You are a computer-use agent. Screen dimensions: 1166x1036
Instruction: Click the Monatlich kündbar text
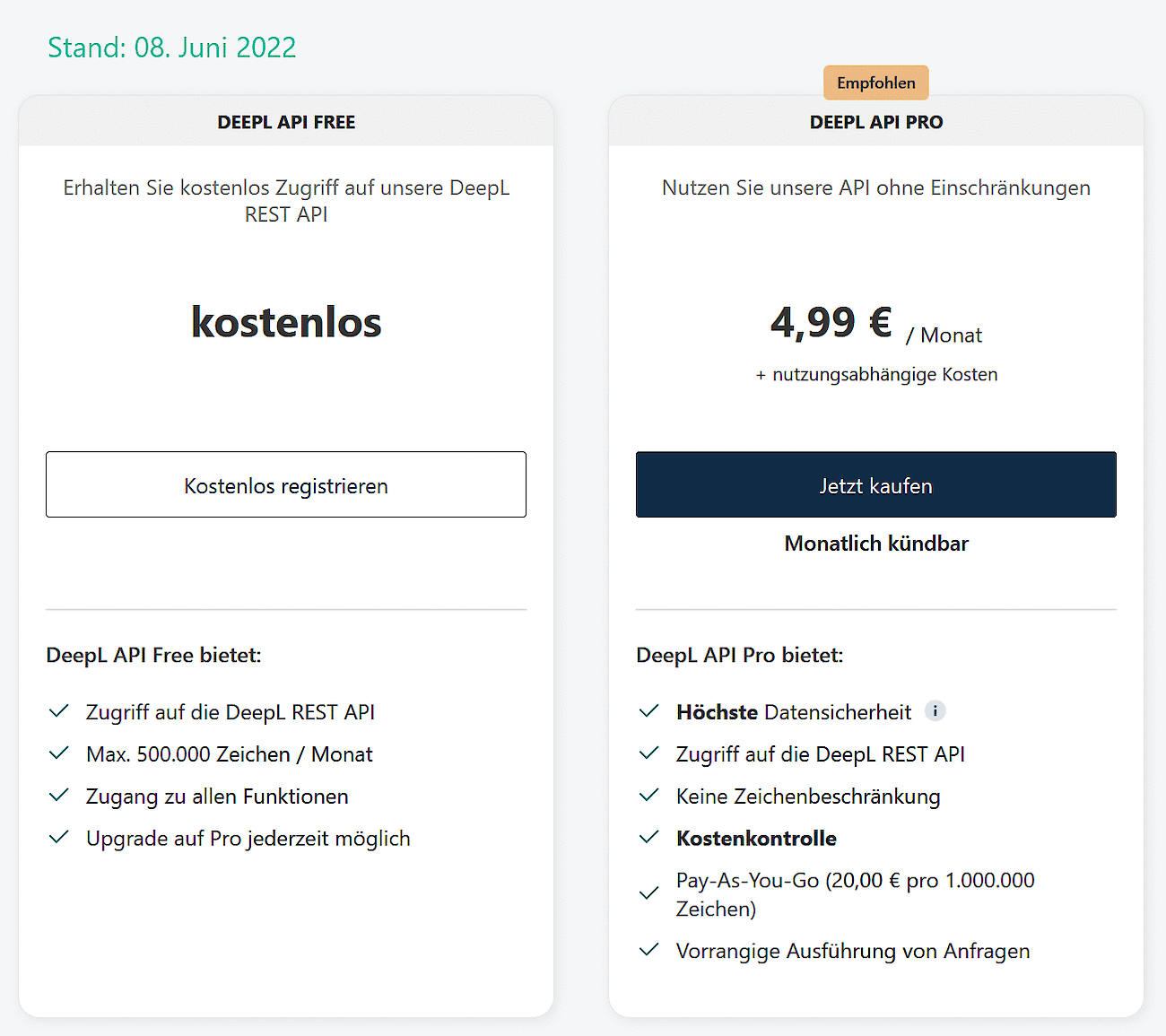click(x=876, y=544)
